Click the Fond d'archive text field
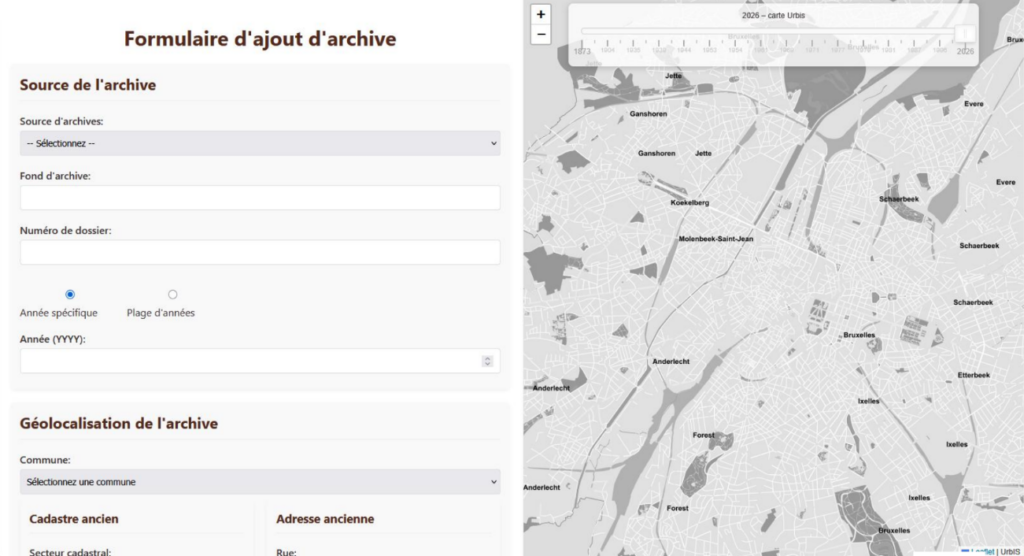The image size is (1024, 556). 260,198
